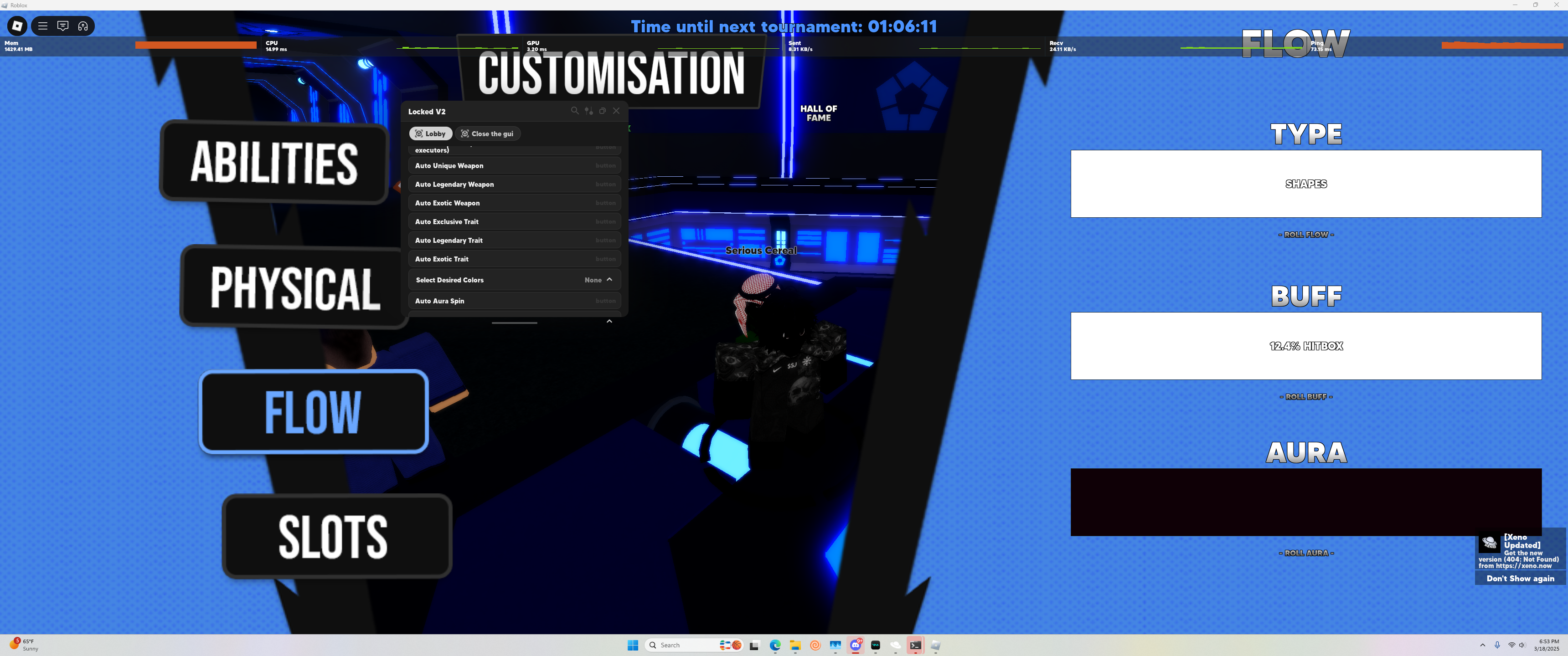Click Don't Show again on Xeno notice

(1520, 578)
